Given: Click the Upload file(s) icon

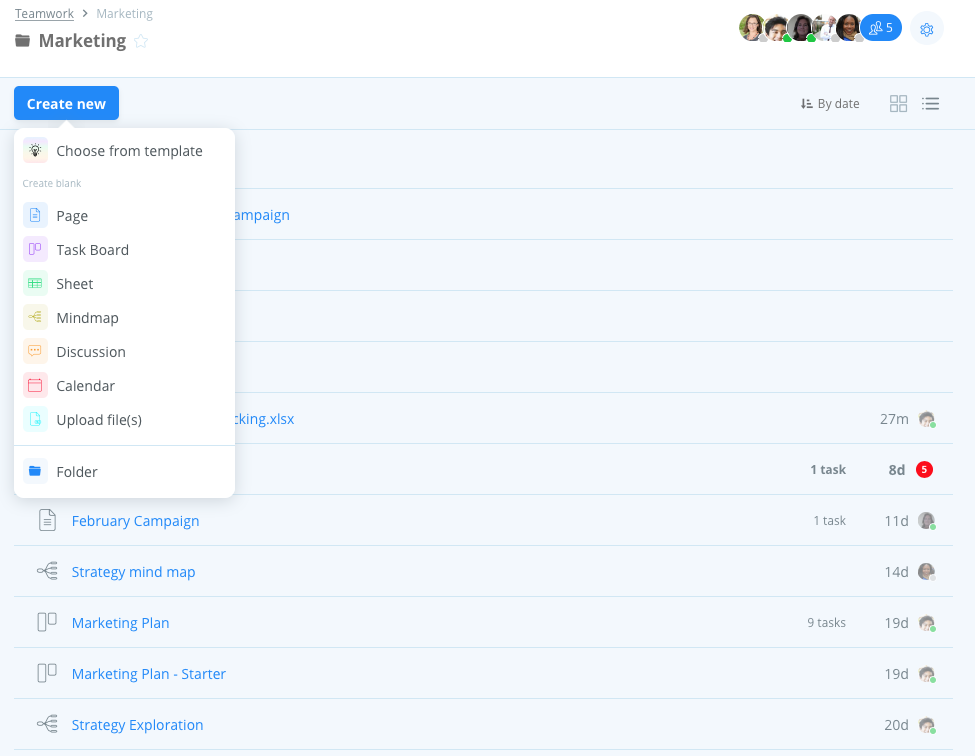Looking at the screenshot, I should click(36, 420).
